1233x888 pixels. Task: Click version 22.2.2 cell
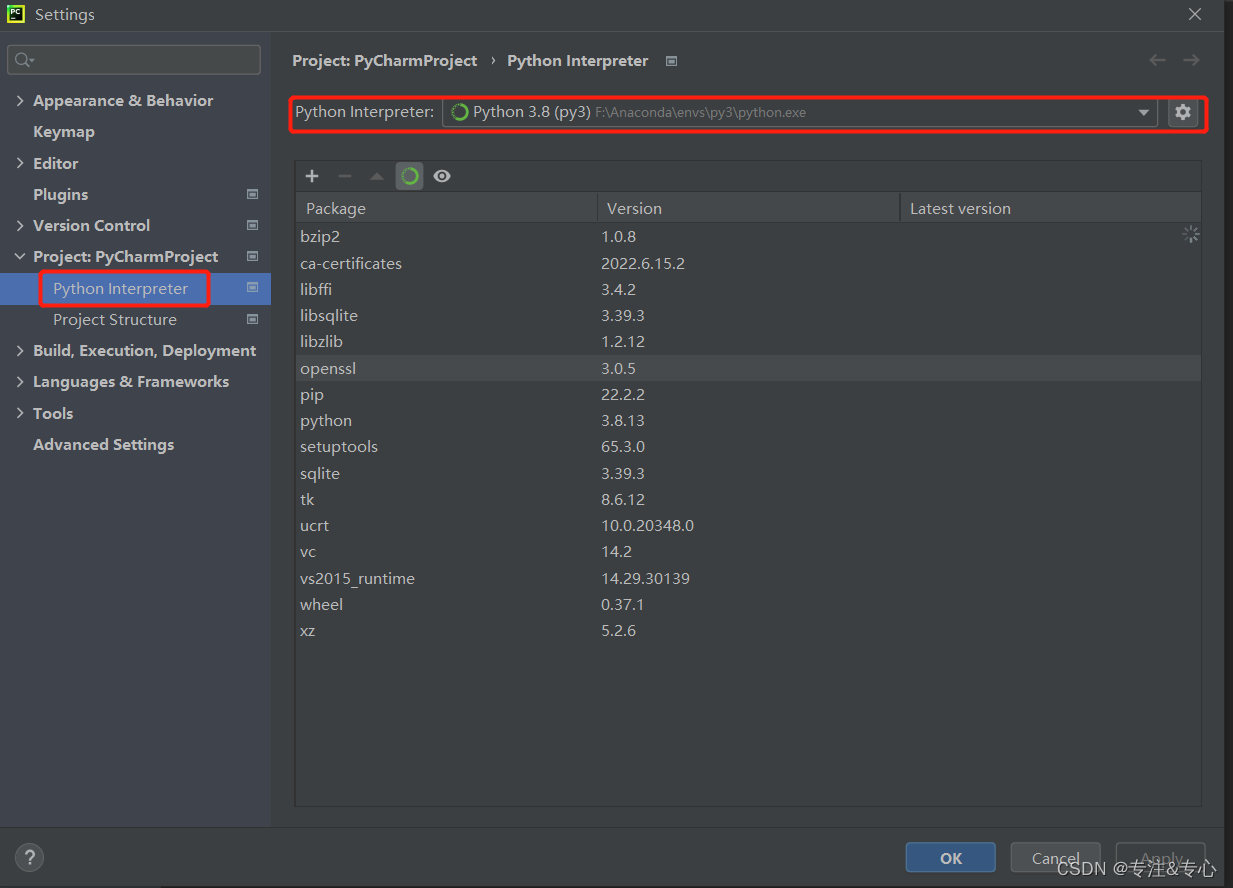pos(623,394)
